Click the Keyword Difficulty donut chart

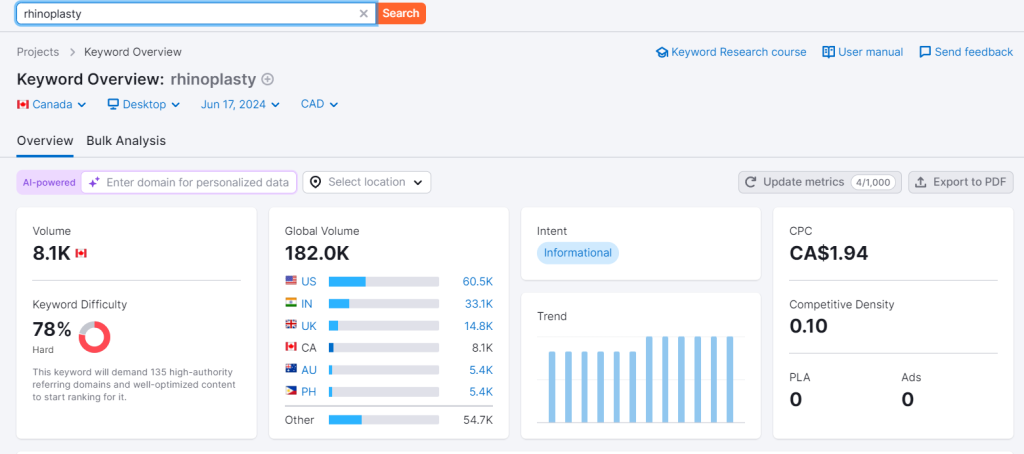tap(95, 337)
